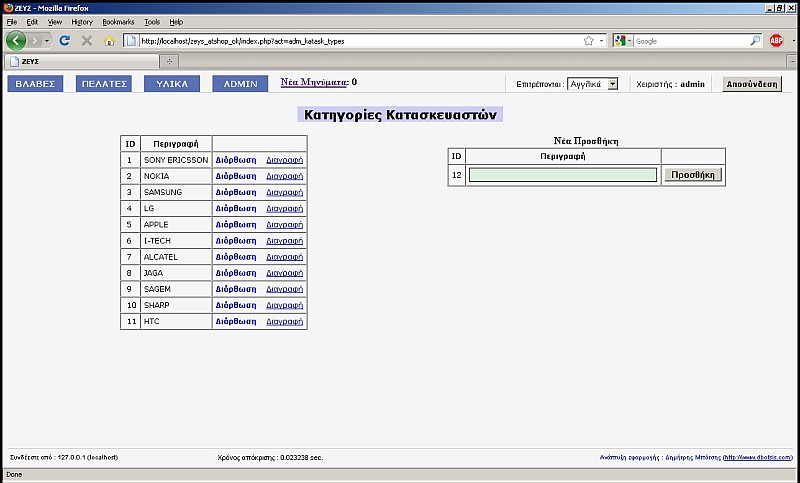The width and height of the screenshot is (800, 483).
Task: Click the page icon in address bar
Action: 131,41
